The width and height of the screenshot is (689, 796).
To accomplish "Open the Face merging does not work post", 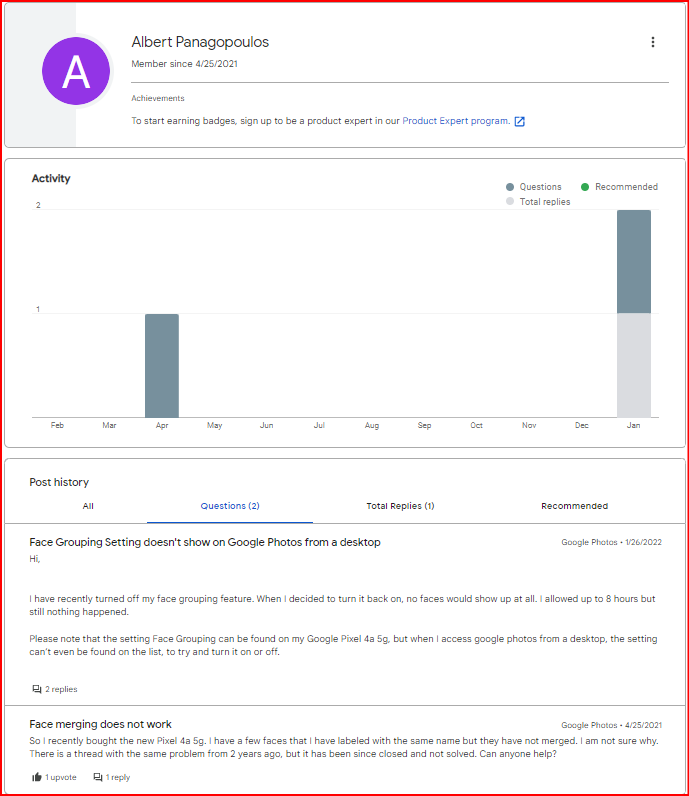I will pos(100,724).
